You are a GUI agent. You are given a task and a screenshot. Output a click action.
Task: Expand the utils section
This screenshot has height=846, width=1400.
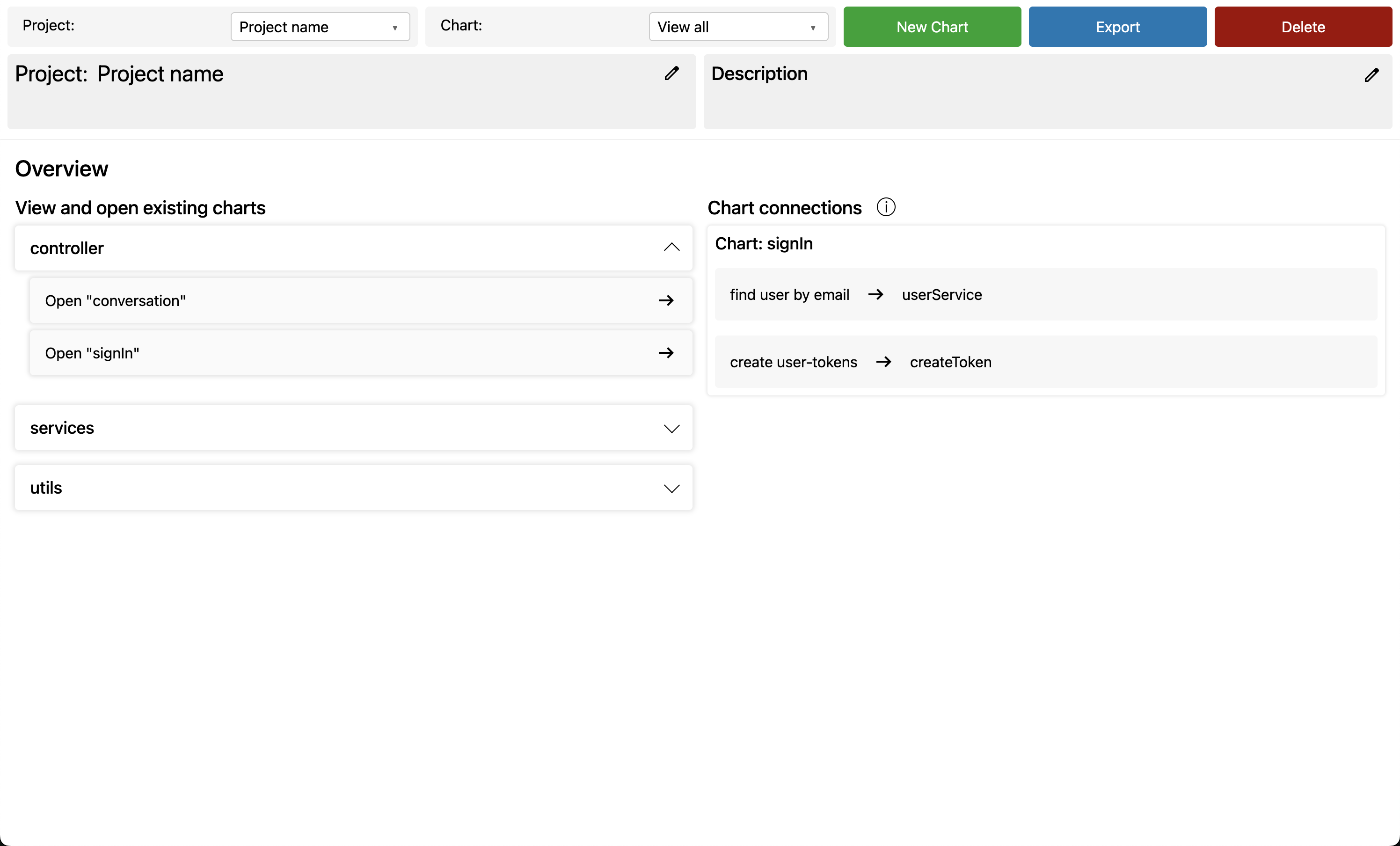click(353, 488)
